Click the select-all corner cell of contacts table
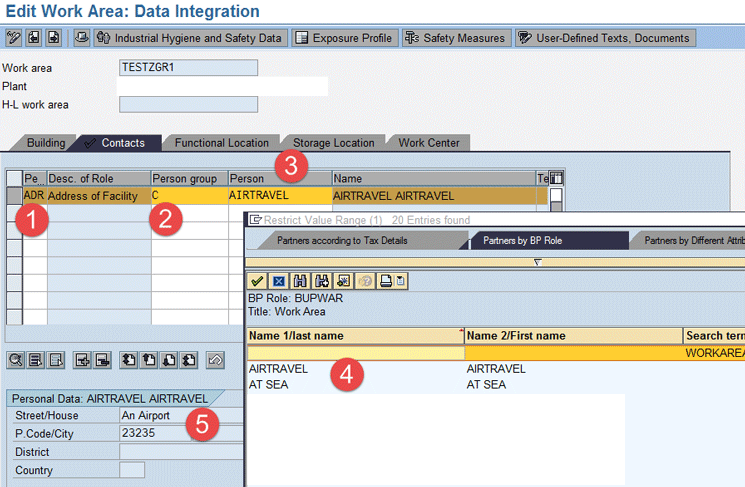This screenshot has width=745, height=487. pos(13,178)
